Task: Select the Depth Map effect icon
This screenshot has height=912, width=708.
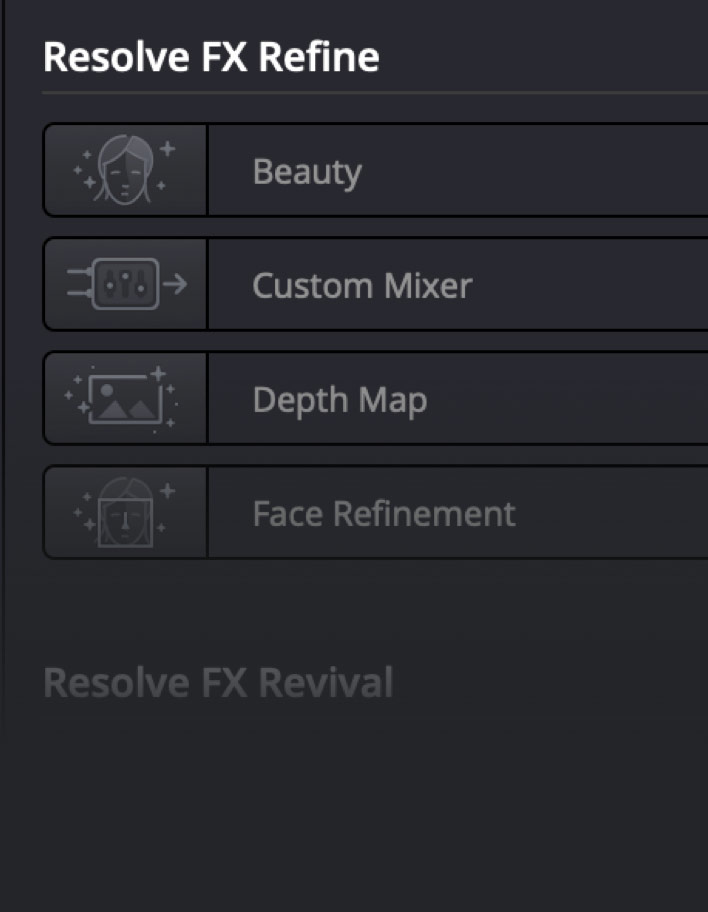Action: (x=123, y=397)
